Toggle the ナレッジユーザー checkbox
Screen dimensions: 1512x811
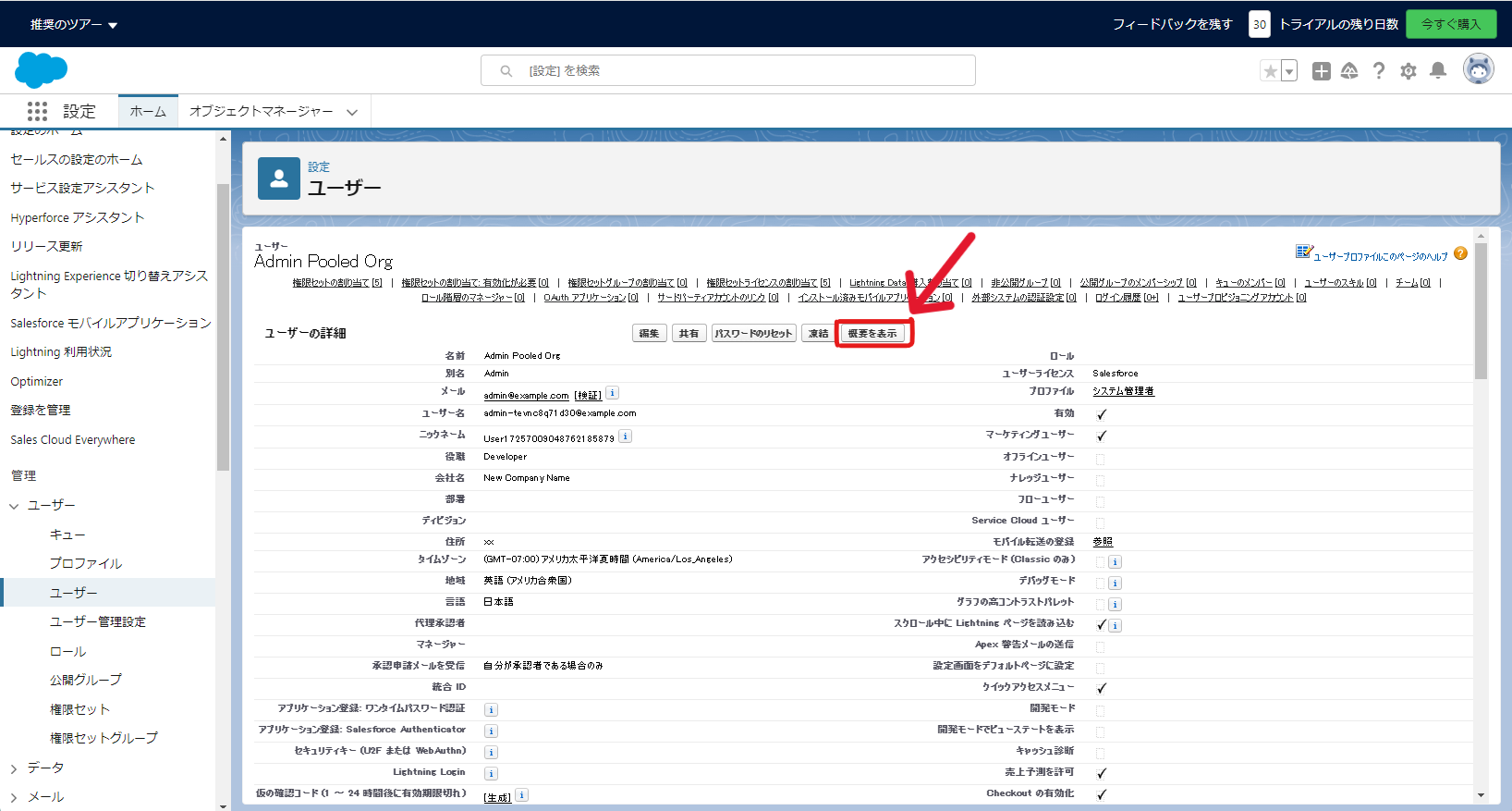point(1100,480)
